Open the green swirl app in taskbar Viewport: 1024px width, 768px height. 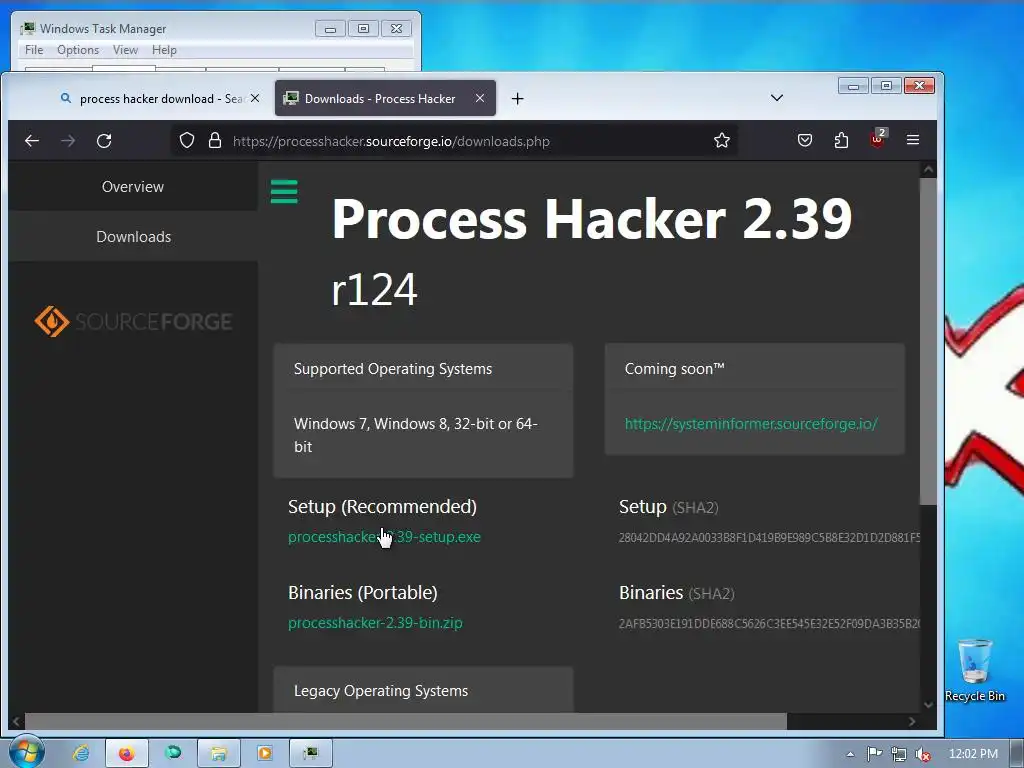172,753
